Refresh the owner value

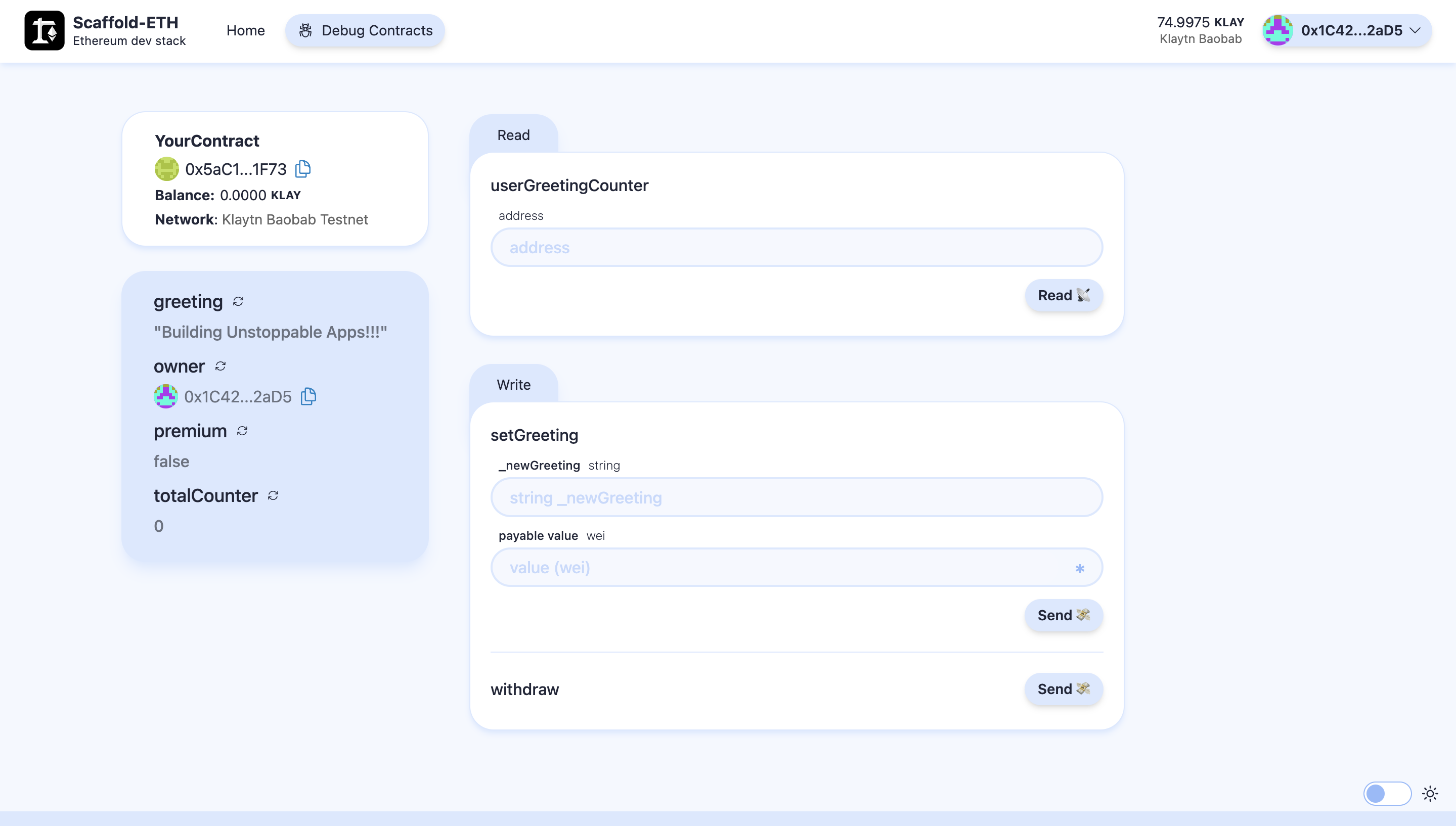[x=220, y=366]
